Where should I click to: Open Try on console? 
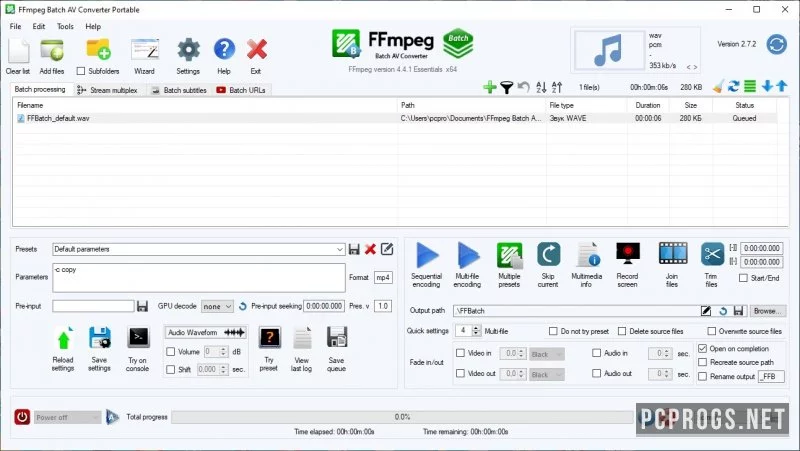pos(138,338)
